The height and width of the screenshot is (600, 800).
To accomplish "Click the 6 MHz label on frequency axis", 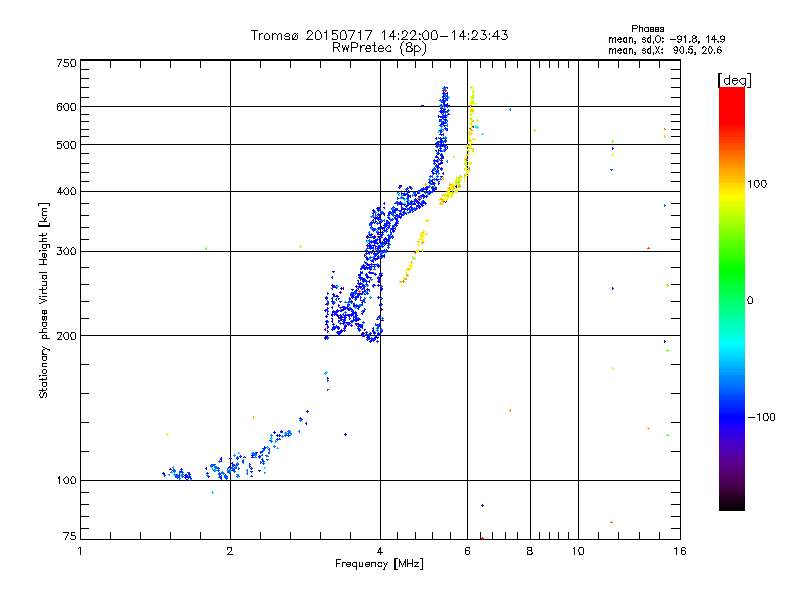I will click(467, 551).
